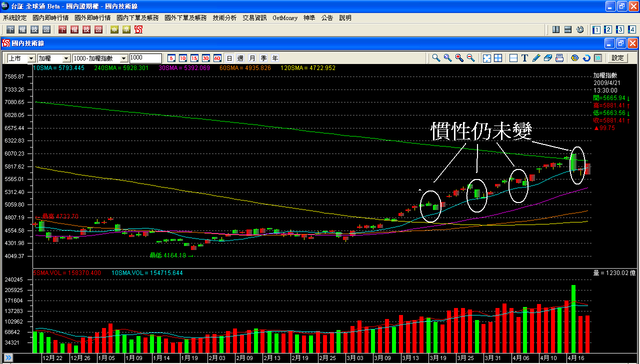
Task: Select the 10-minute chart period
Action: 183,58
